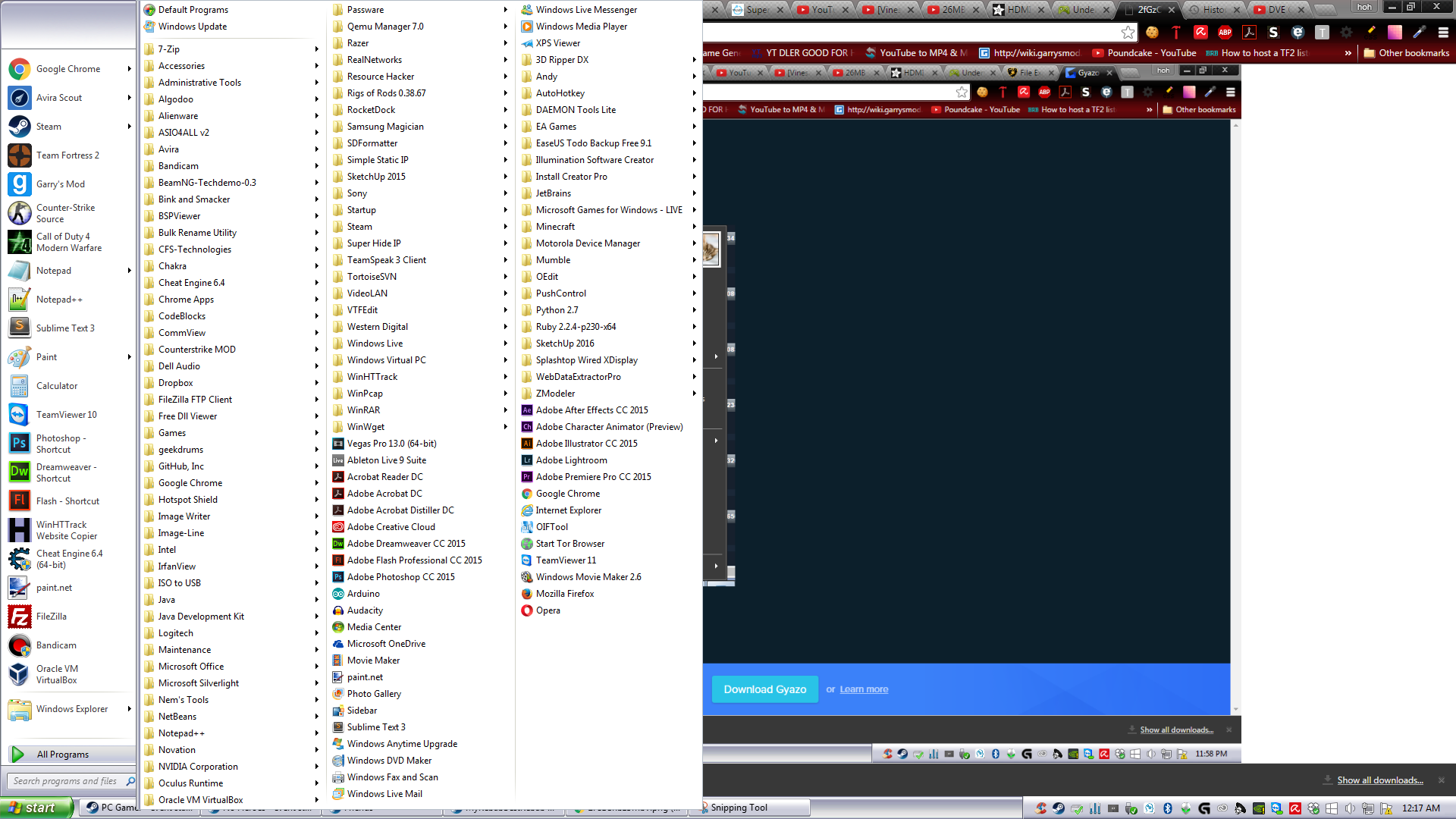Launch Windows Media Player

pyautogui.click(x=581, y=27)
